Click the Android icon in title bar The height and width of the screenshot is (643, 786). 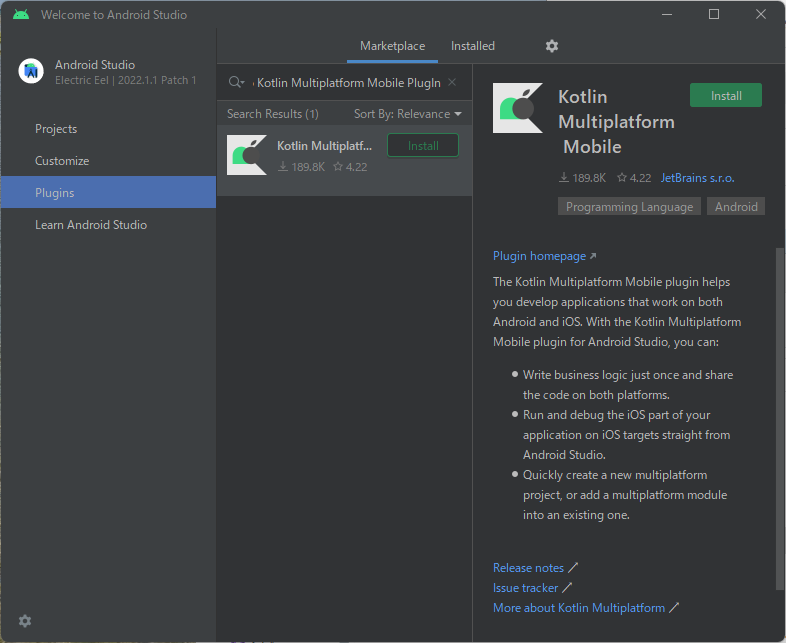pos(21,15)
